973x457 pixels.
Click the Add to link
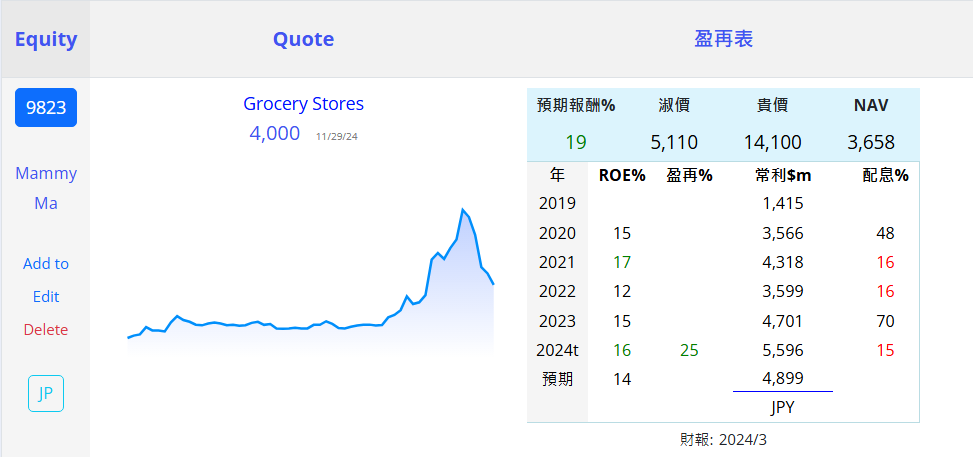(46, 264)
